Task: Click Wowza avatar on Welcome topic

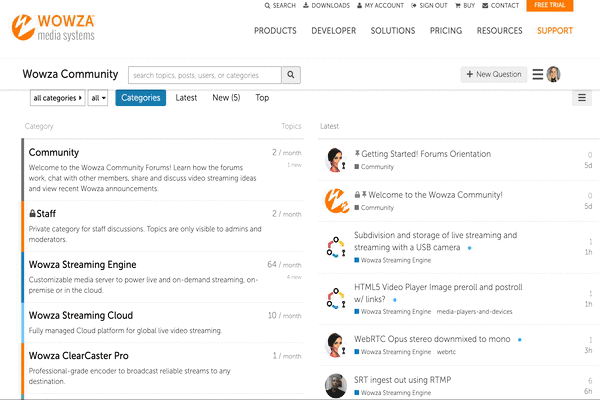Action: tap(336, 201)
